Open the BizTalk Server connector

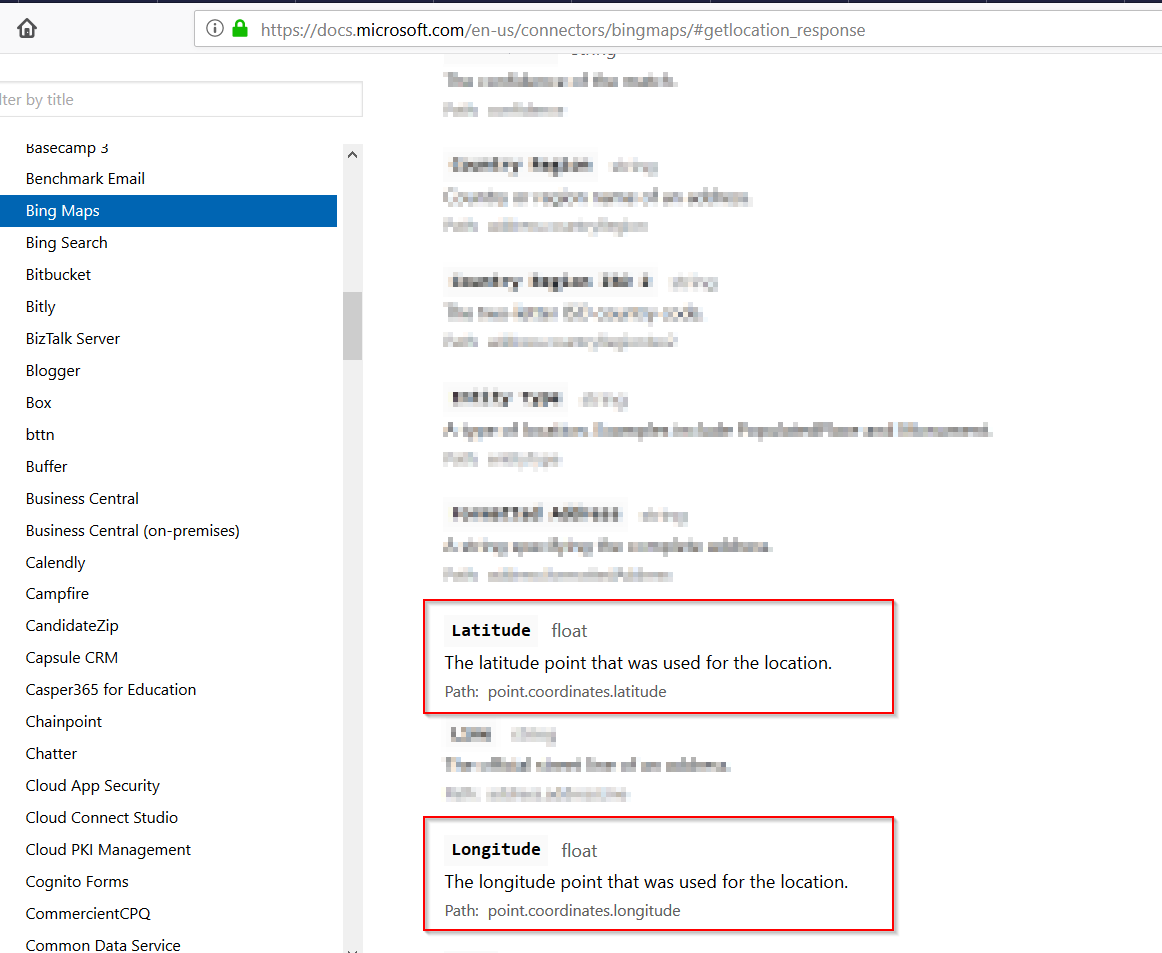click(x=73, y=339)
